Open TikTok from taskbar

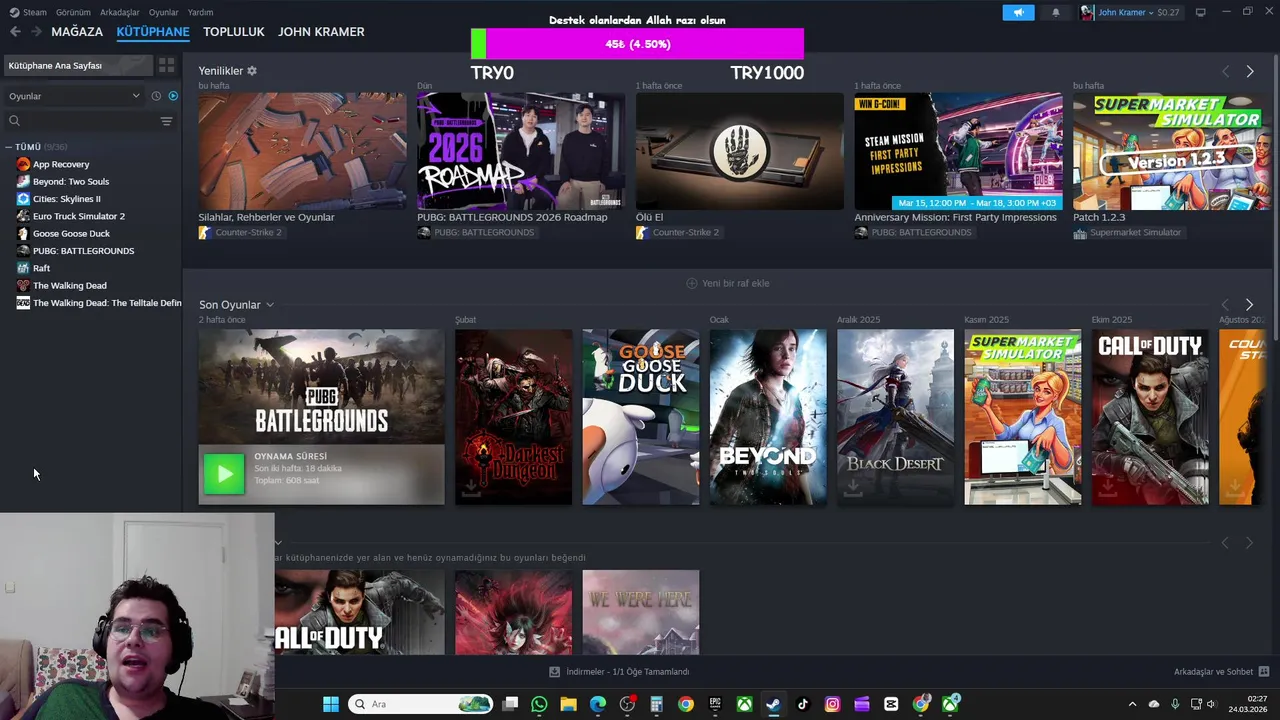(803, 704)
